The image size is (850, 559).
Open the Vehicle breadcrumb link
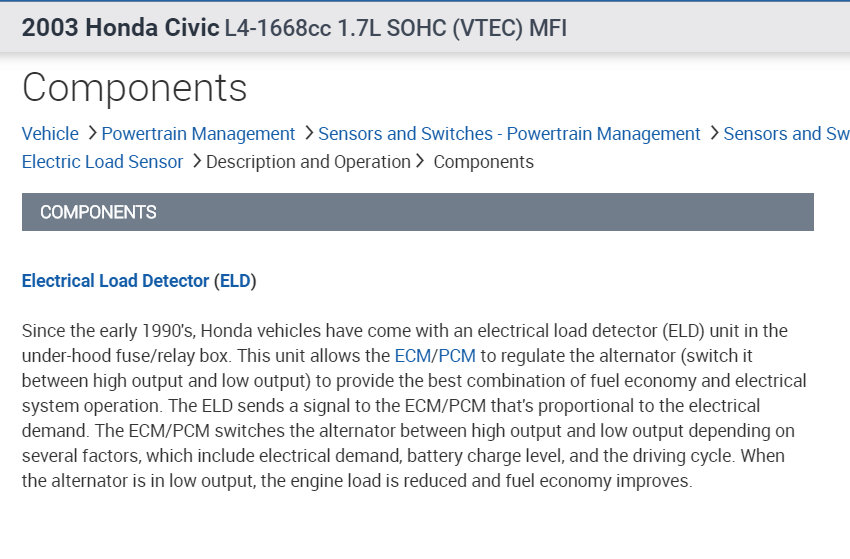[50, 134]
